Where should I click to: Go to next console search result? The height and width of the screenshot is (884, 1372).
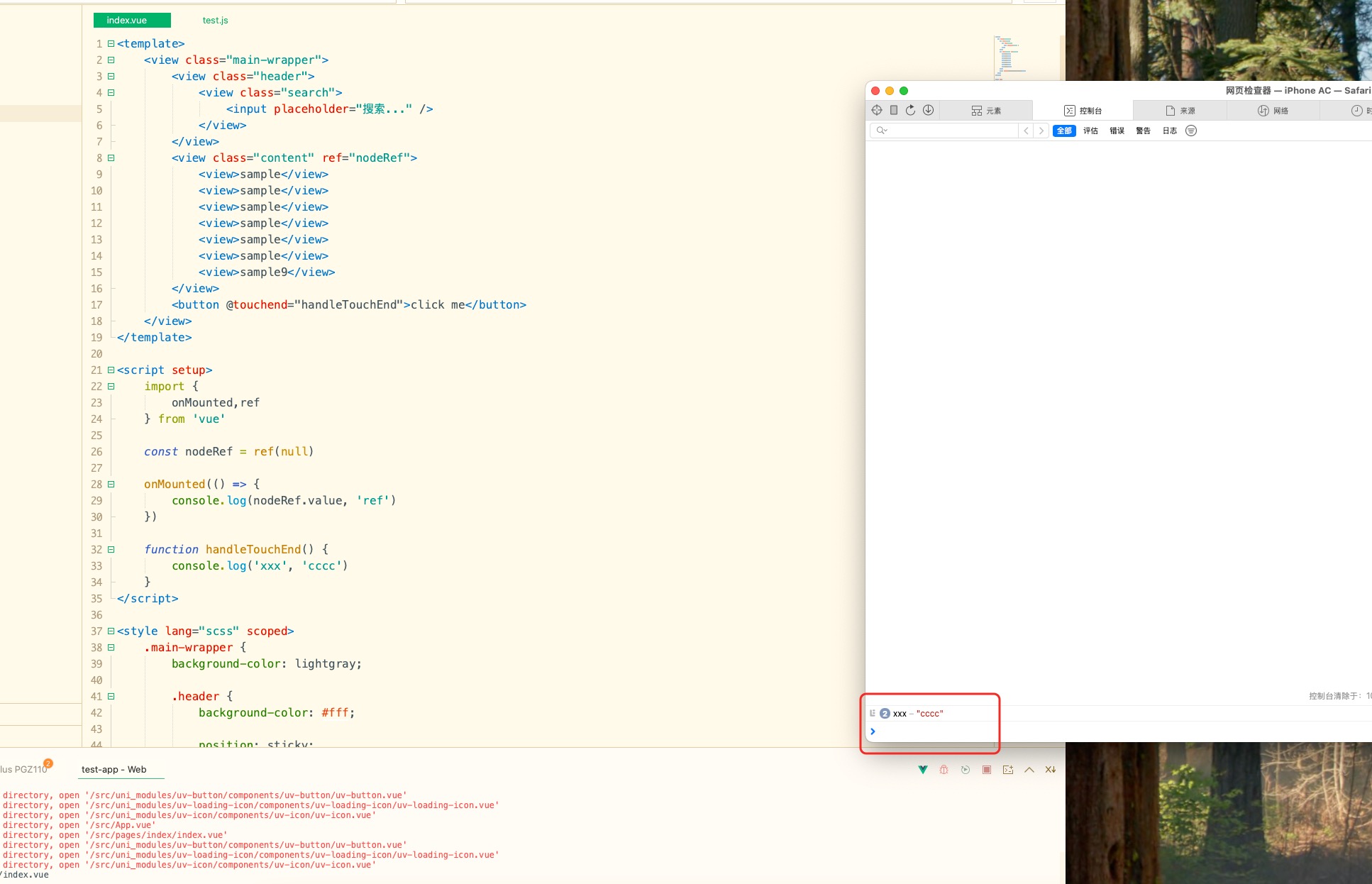[x=1041, y=131]
